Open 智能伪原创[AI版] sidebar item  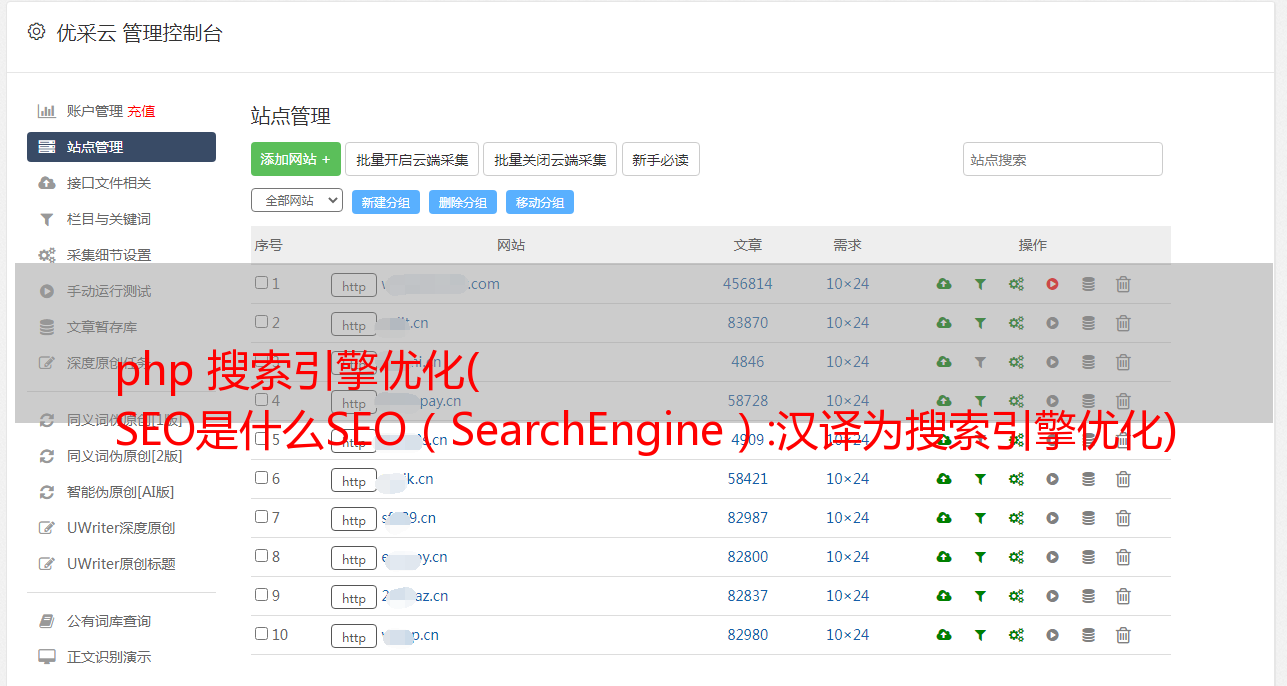121,492
